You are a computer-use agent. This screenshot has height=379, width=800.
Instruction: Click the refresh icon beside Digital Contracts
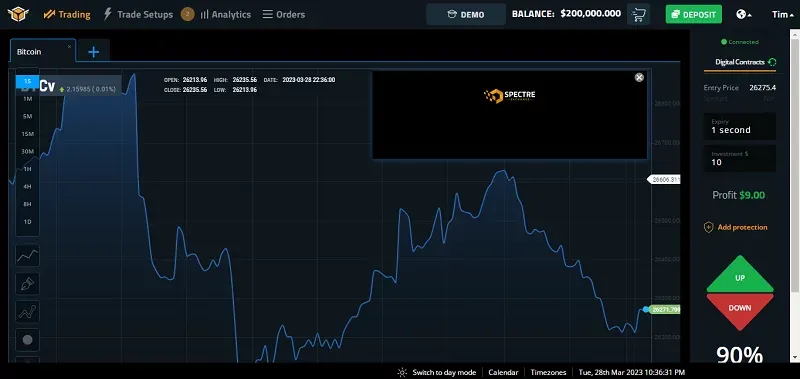[772, 62]
